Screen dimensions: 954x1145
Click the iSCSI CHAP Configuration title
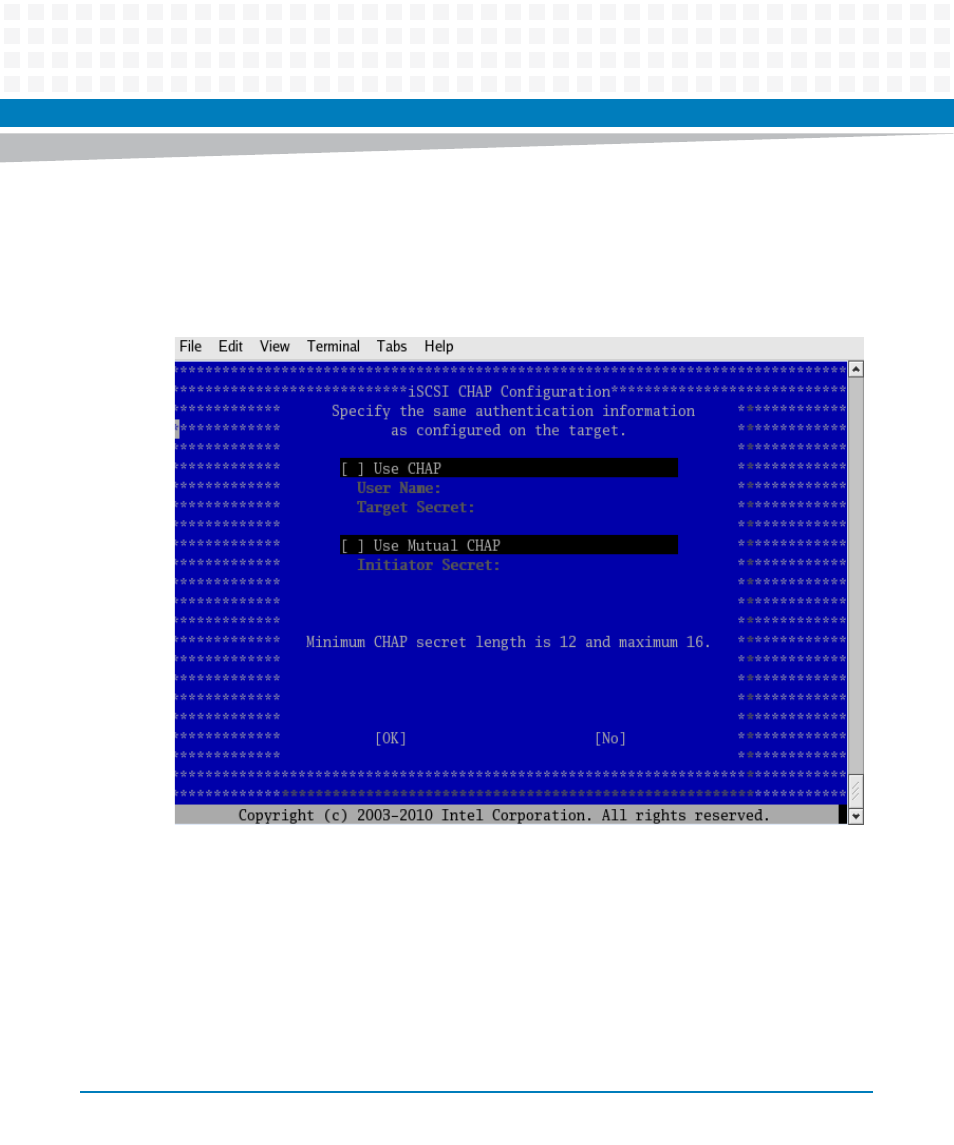pos(509,392)
